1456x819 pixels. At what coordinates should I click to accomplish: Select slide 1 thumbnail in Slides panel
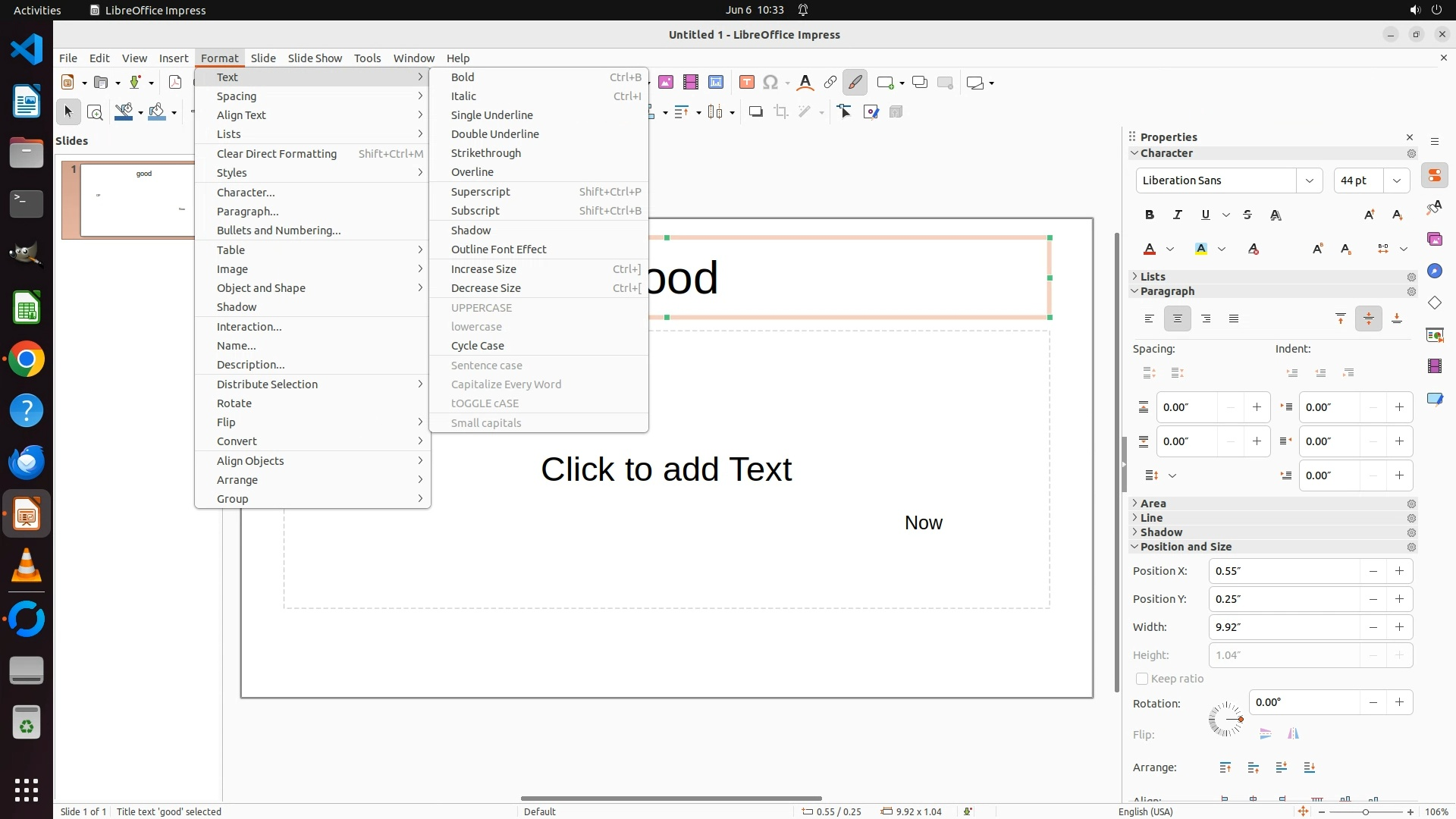tap(136, 199)
